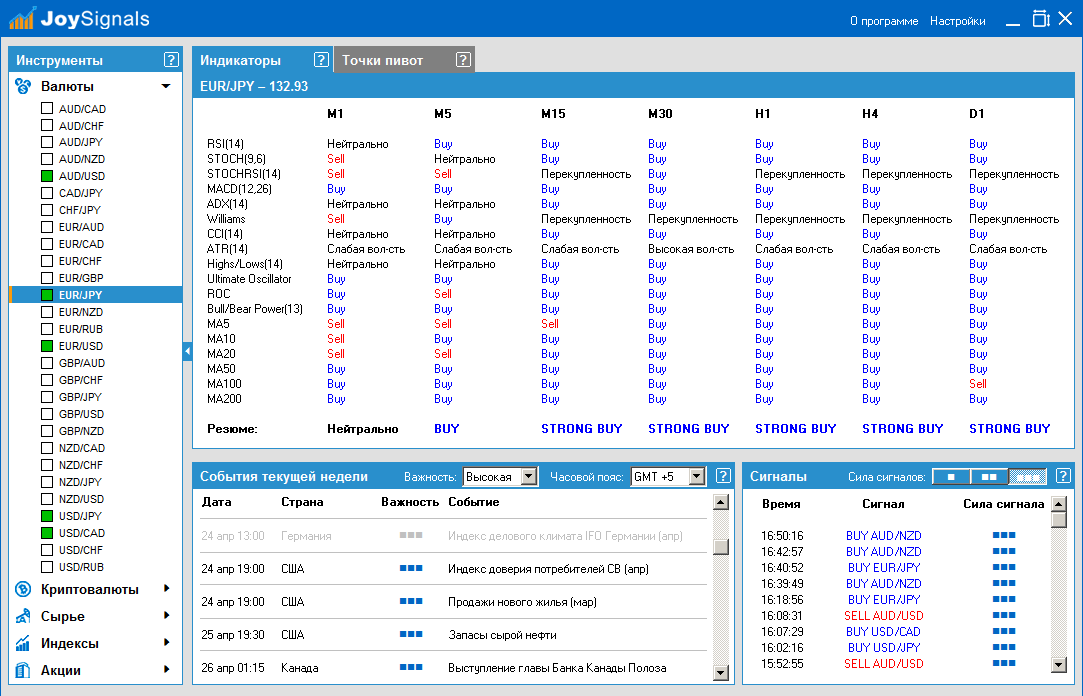Check the GBP/USD checkbox
Image resolution: width=1083 pixels, height=696 pixels.
(x=47, y=414)
